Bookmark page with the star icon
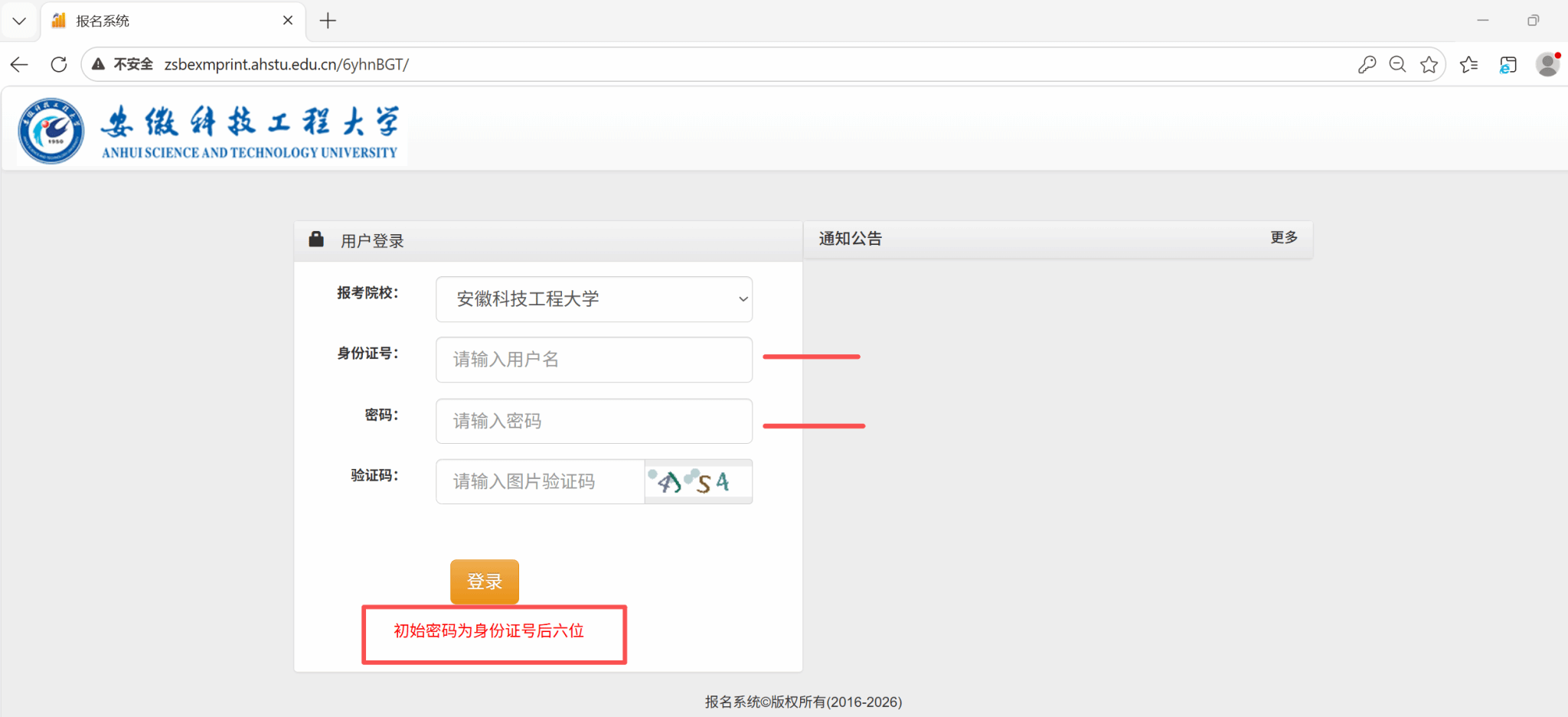The width and height of the screenshot is (1568, 717). 1429,65
